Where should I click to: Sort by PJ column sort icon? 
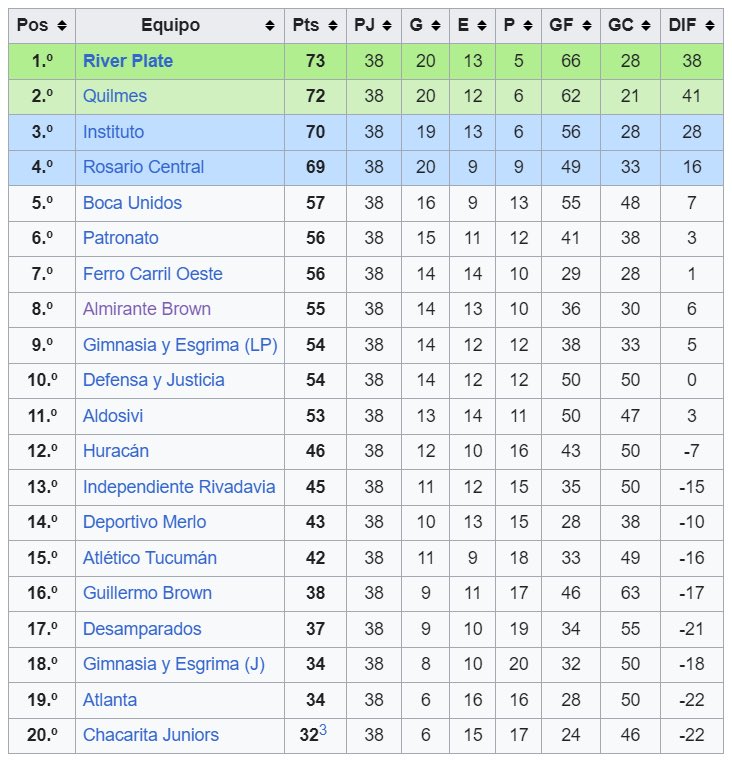387,26
